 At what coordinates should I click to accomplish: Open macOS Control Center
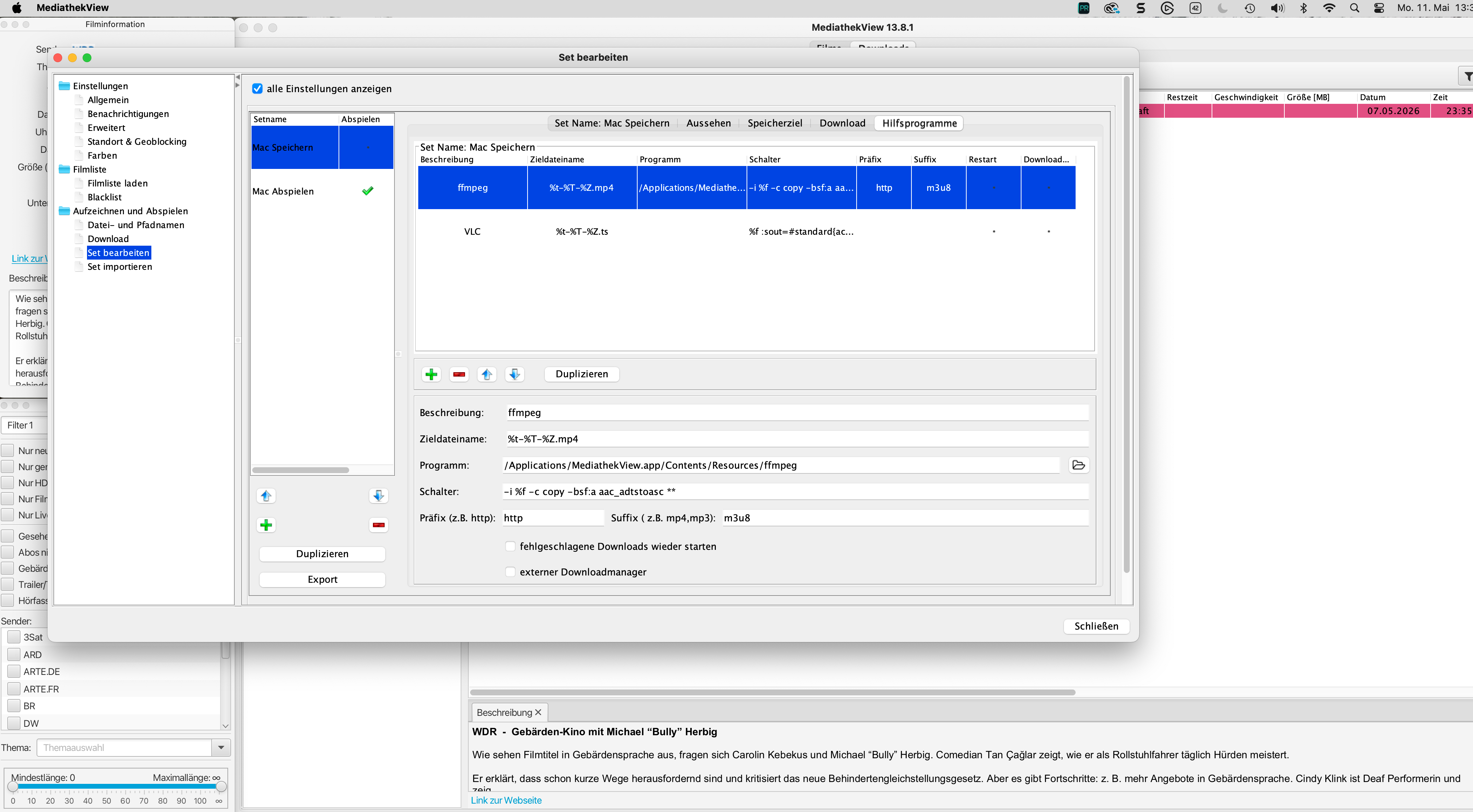coord(1379,8)
